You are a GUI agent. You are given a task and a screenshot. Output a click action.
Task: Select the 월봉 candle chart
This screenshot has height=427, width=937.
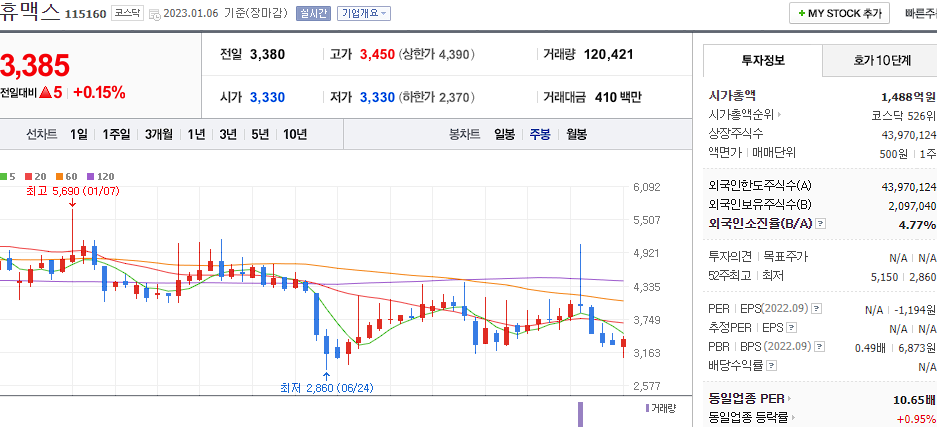[x=577, y=134]
